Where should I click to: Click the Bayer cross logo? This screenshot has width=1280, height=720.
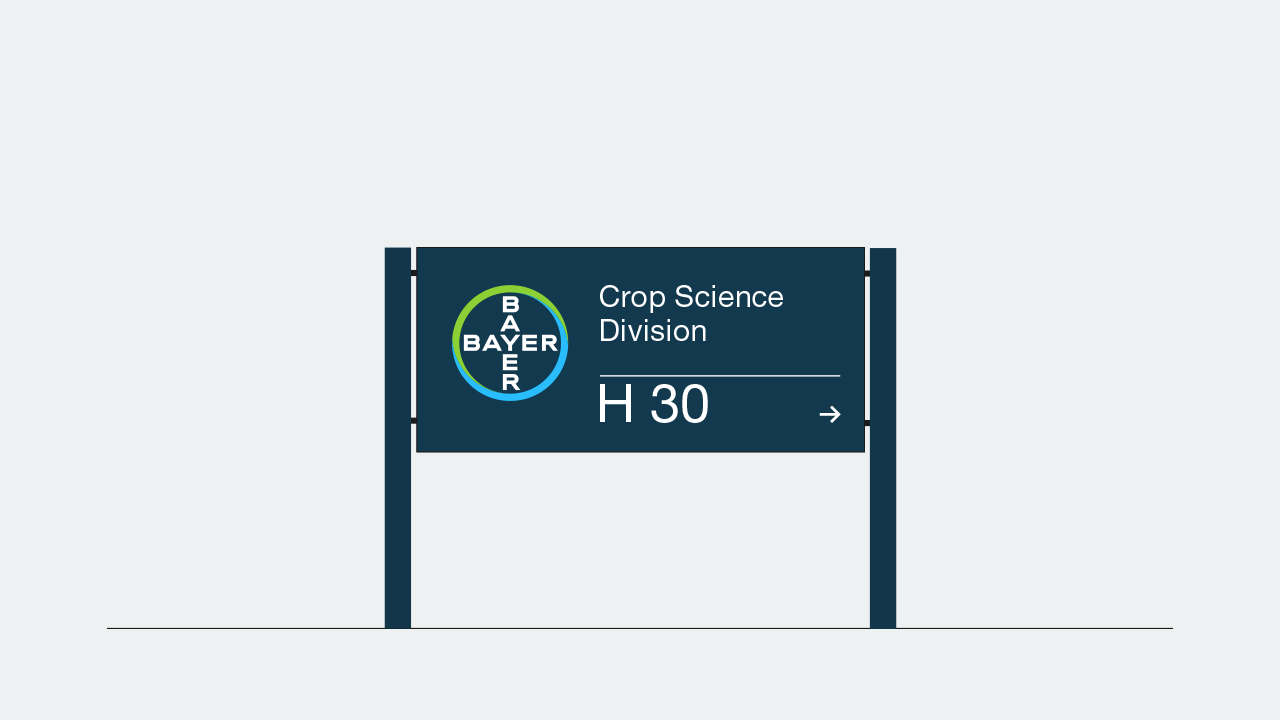(510, 343)
